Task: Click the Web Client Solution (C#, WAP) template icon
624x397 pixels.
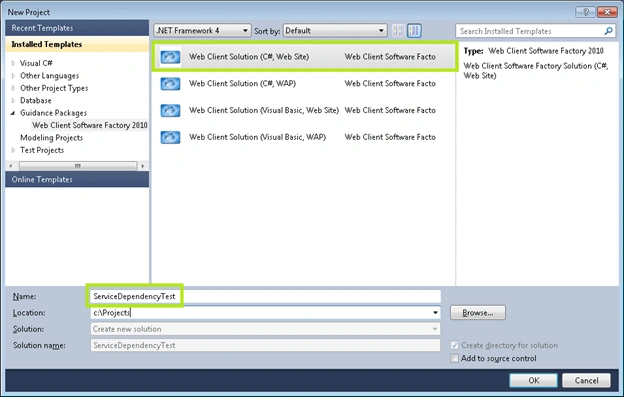Action: tap(170, 84)
